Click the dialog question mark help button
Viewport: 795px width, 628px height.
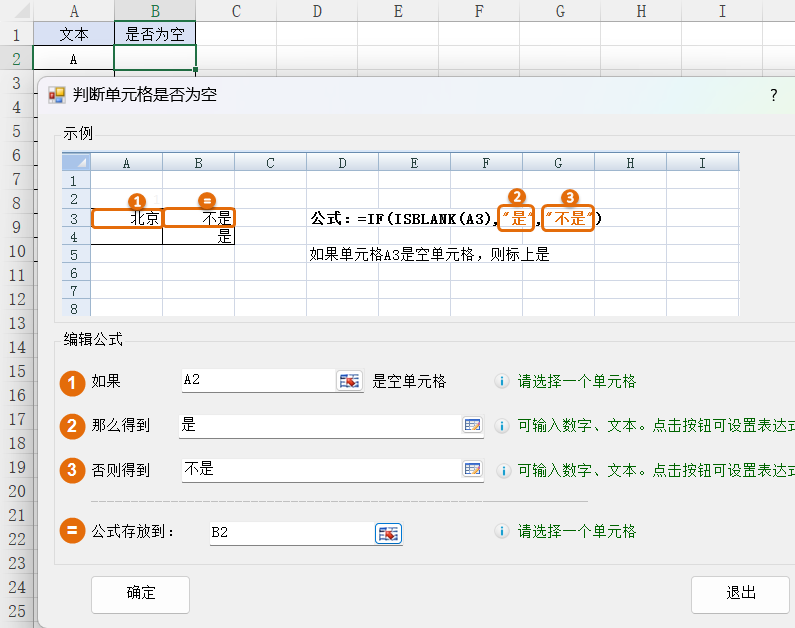[773, 95]
